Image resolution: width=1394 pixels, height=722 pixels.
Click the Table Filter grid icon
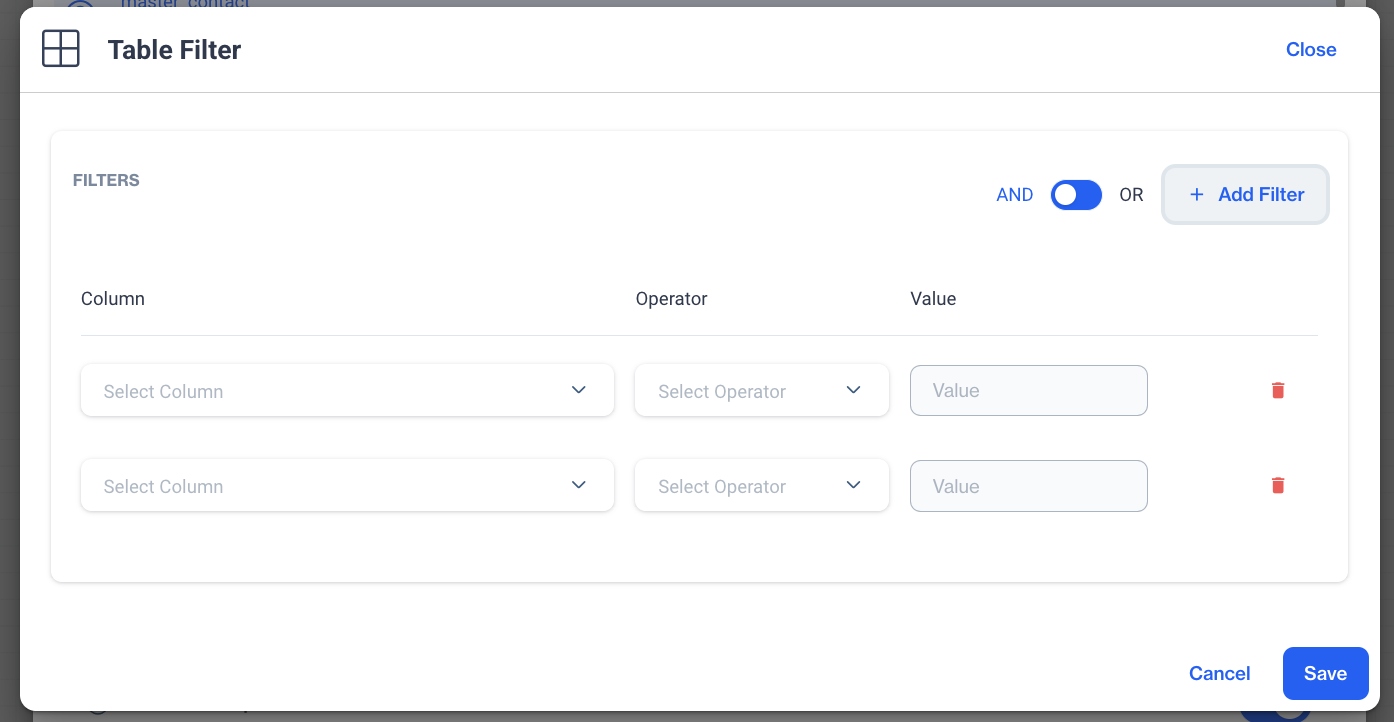point(60,49)
